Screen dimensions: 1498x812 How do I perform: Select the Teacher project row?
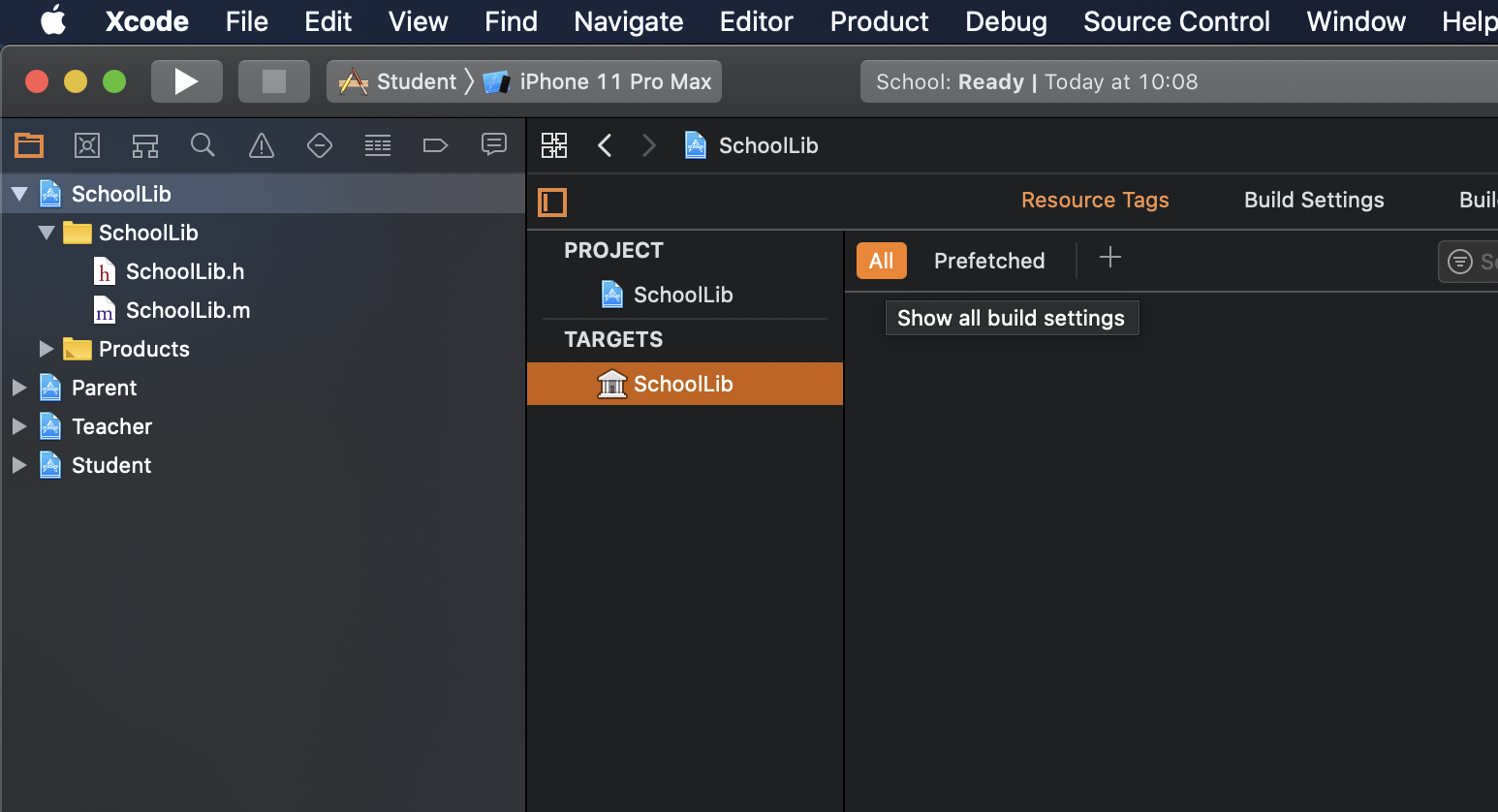pos(263,426)
